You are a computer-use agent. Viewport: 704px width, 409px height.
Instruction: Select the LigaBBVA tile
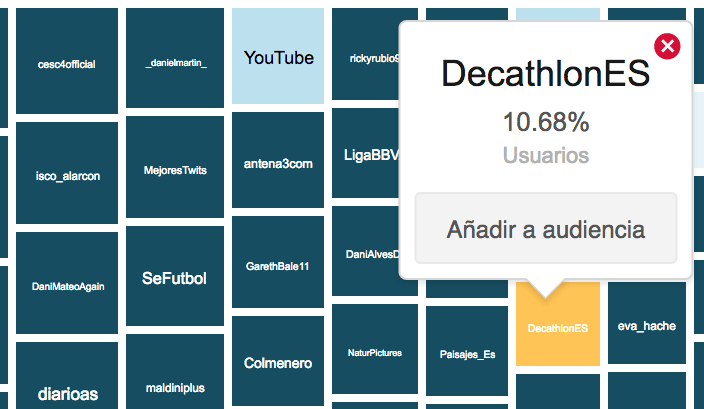[365, 153]
